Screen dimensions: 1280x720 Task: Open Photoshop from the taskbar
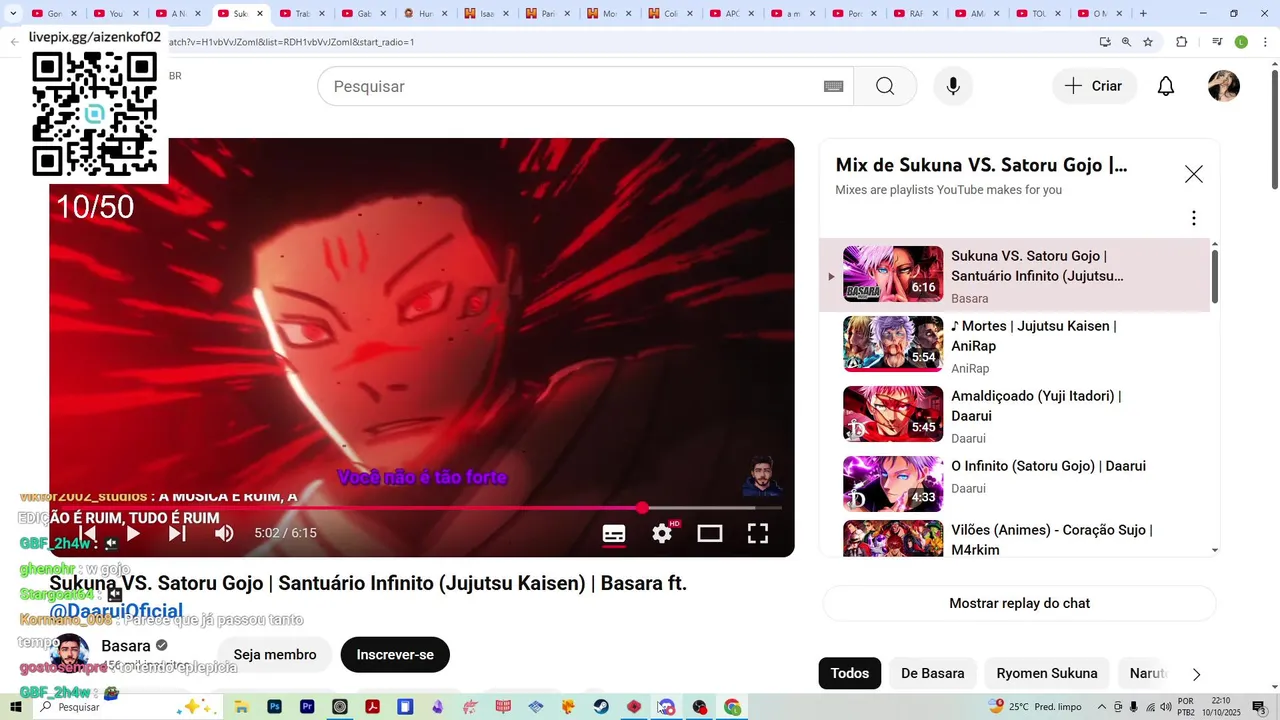(x=274, y=707)
